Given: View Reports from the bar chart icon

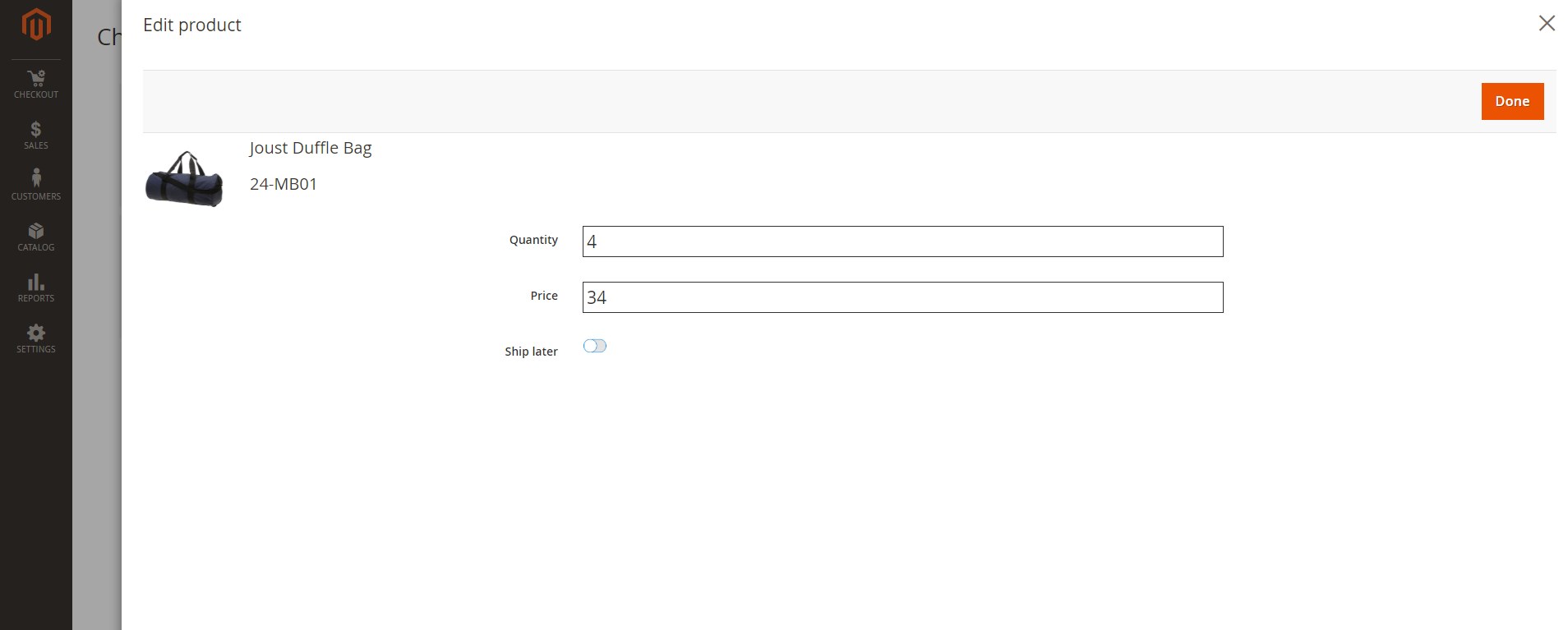Looking at the screenshot, I should 35,287.
